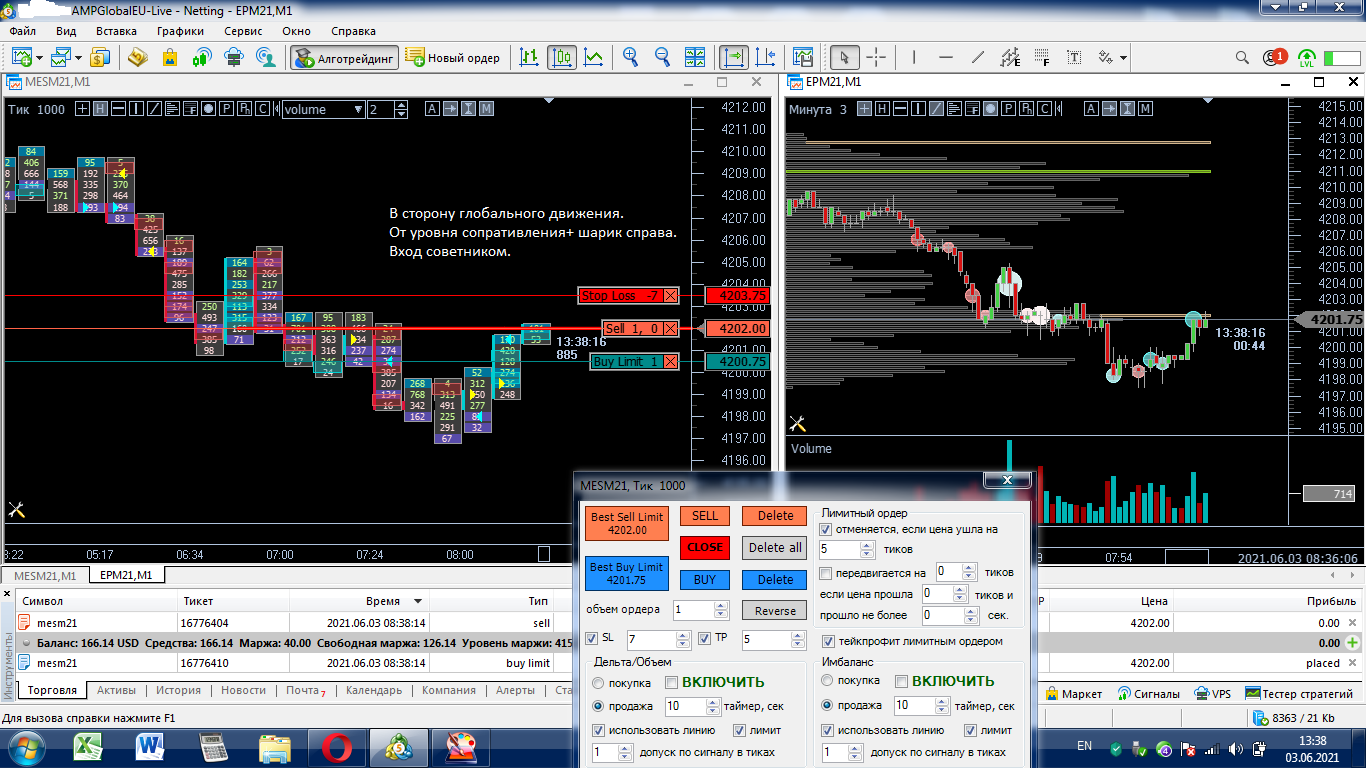Switch chart to bar chart mode
Viewport: 1366px width, 768px height.
tap(531, 57)
